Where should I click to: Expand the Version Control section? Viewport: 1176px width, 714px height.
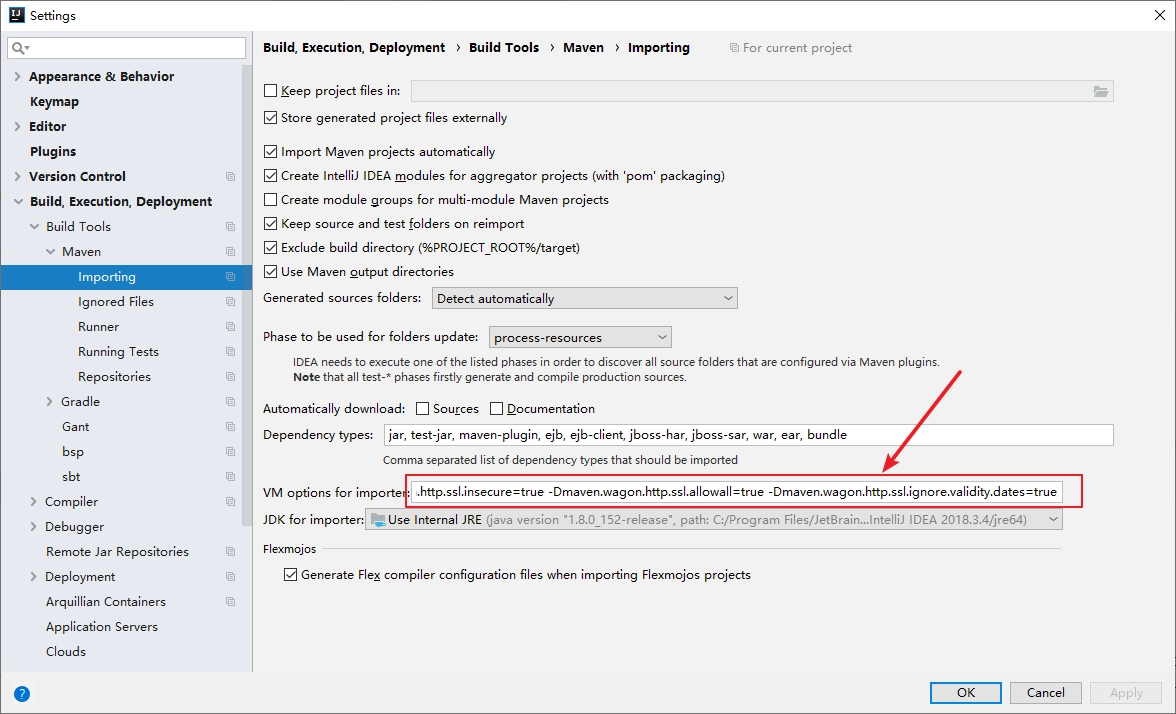tap(17, 177)
